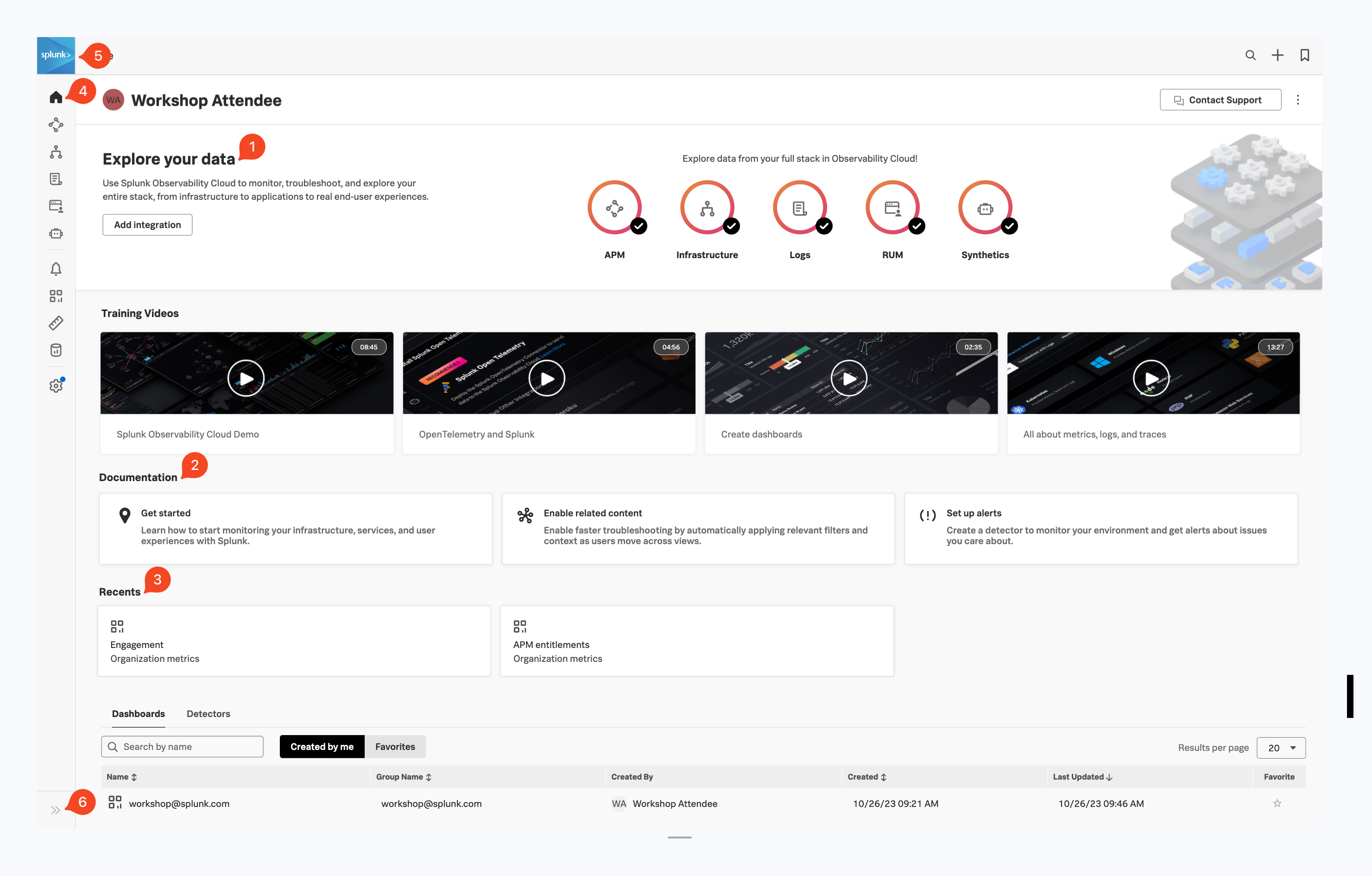Open Synthetics via the robot icon
The width and height of the screenshot is (1372, 876).
pyautogui.click(x=56, y=233)
